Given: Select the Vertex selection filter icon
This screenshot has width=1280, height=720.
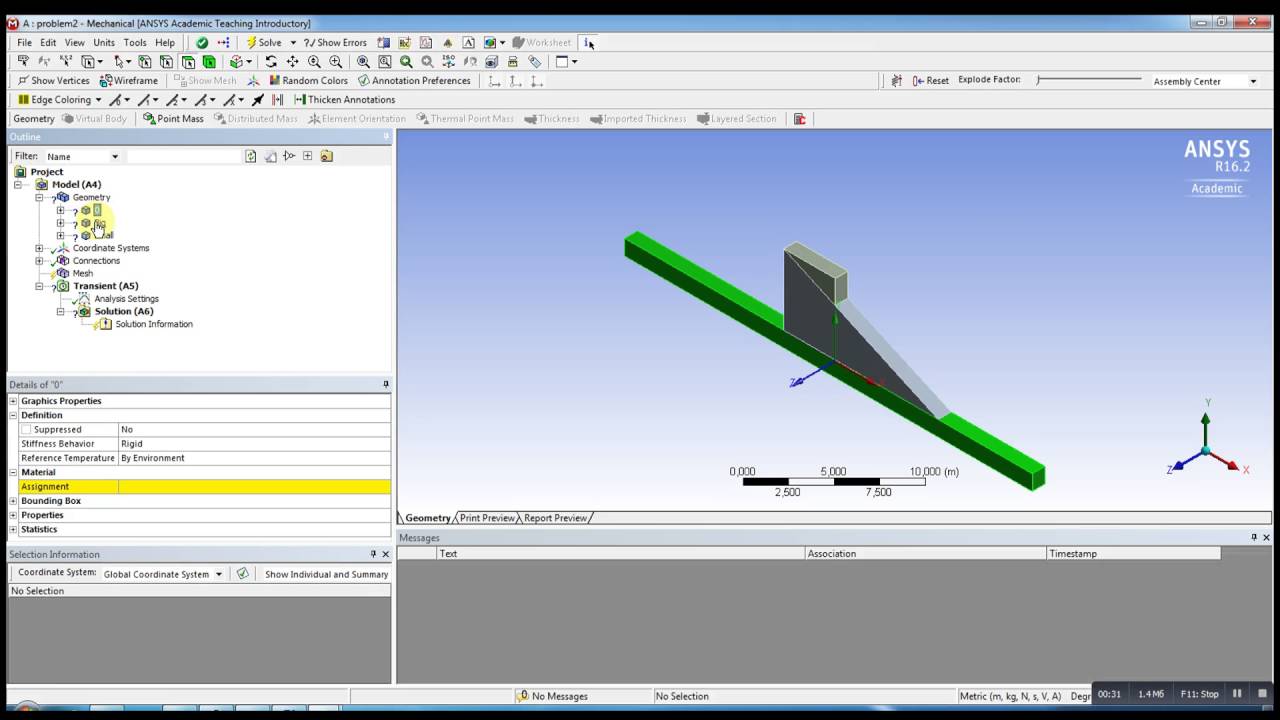Looking at the screenshot, I should point(145,62).
